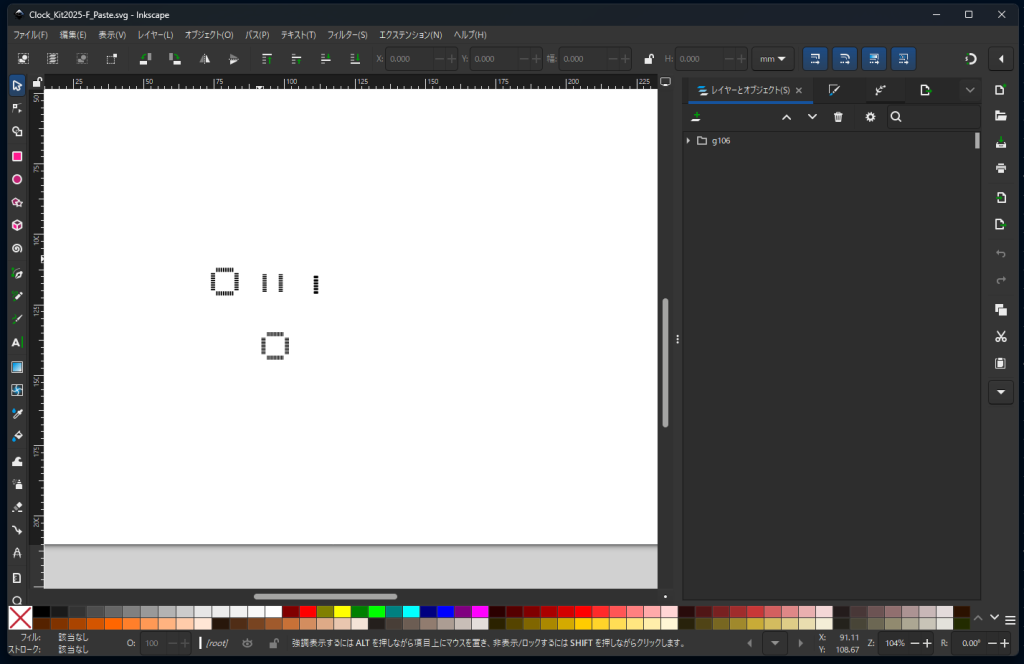Delete the selected layer with trash icon

click(x=838, y=117)
